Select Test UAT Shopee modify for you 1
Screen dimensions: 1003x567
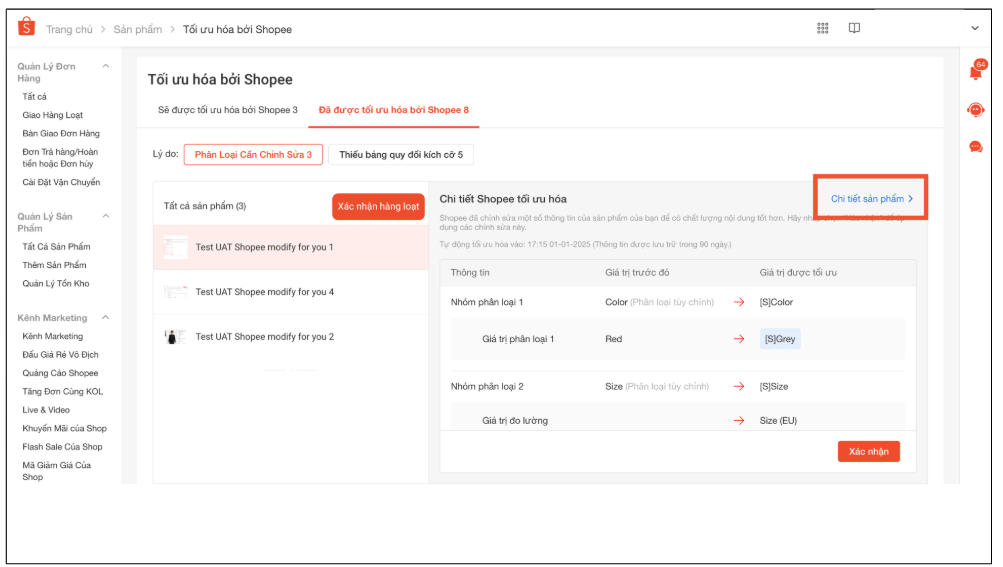pyautogui.click(x=290, y=247)
